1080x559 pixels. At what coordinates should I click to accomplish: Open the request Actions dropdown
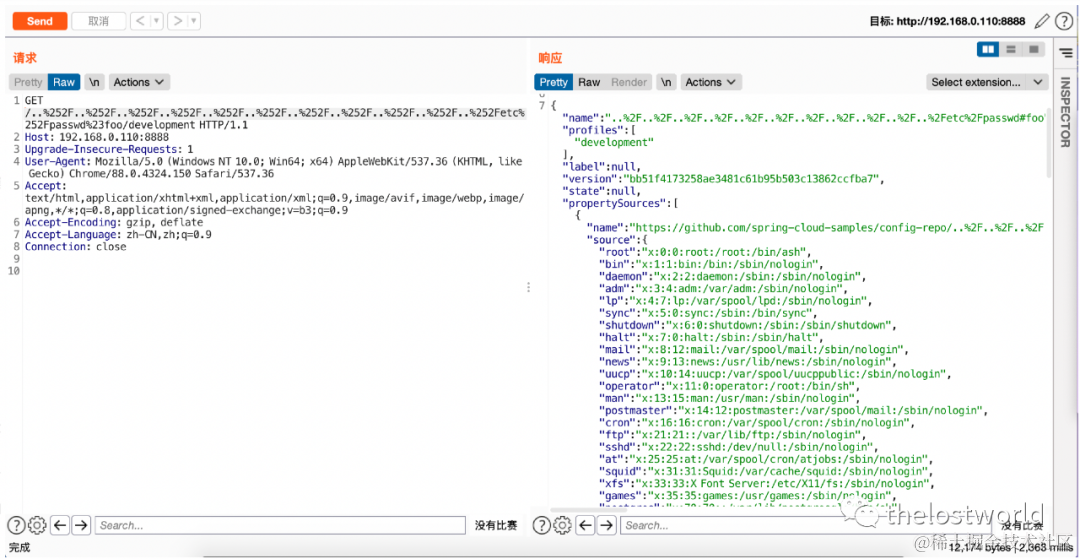pos(139,82)
